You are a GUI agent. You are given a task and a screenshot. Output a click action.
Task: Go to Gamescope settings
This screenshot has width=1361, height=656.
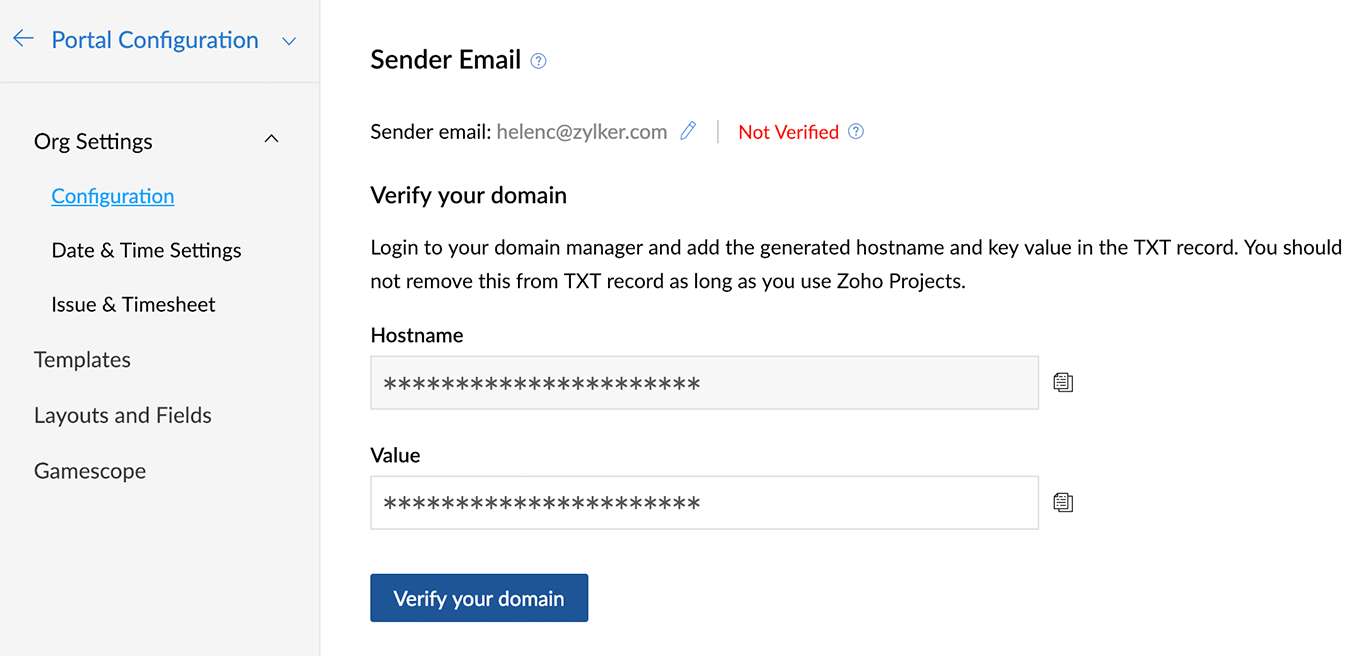pos(90,471)
